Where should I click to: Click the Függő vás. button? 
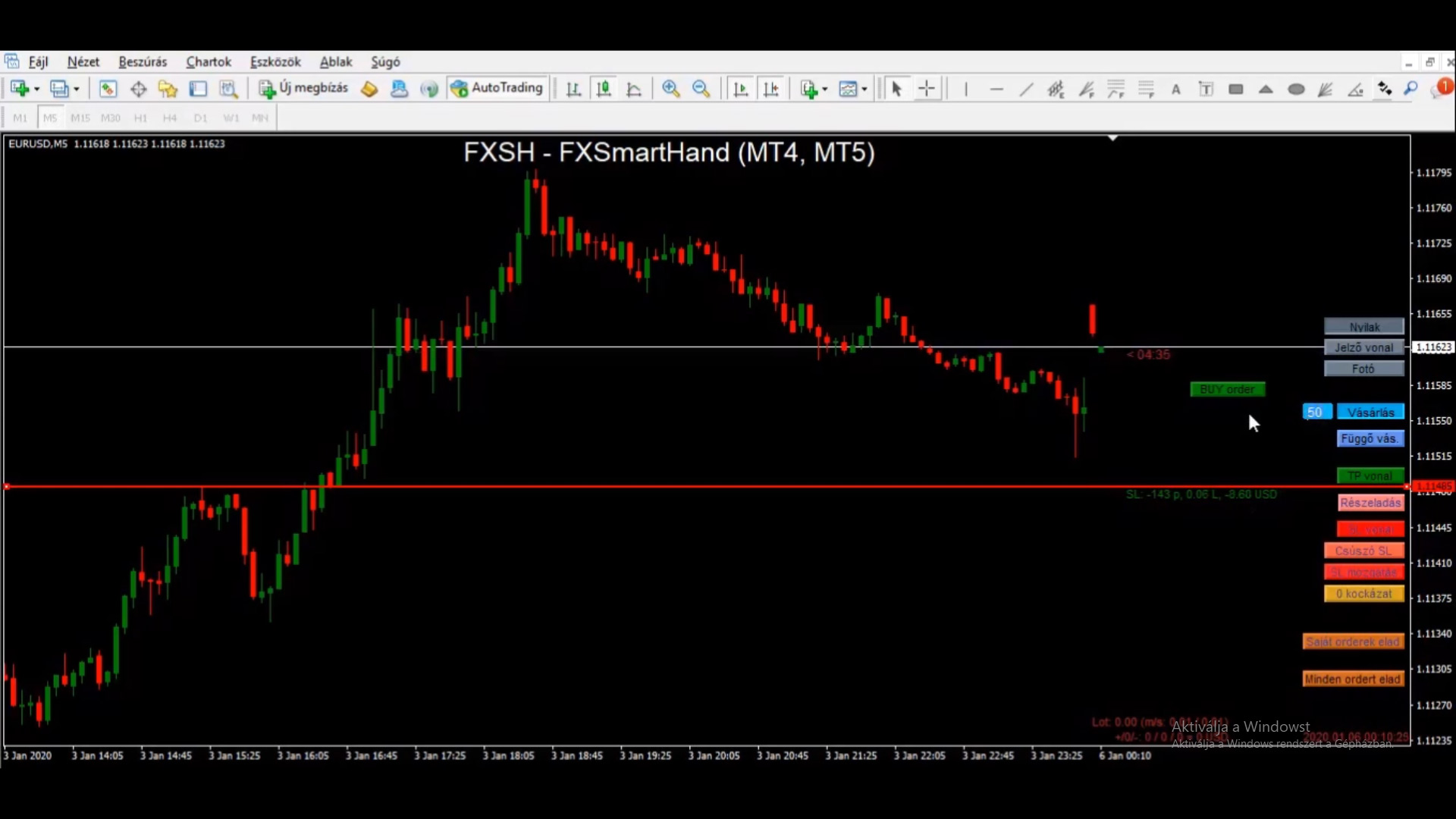click(1370, 438)
